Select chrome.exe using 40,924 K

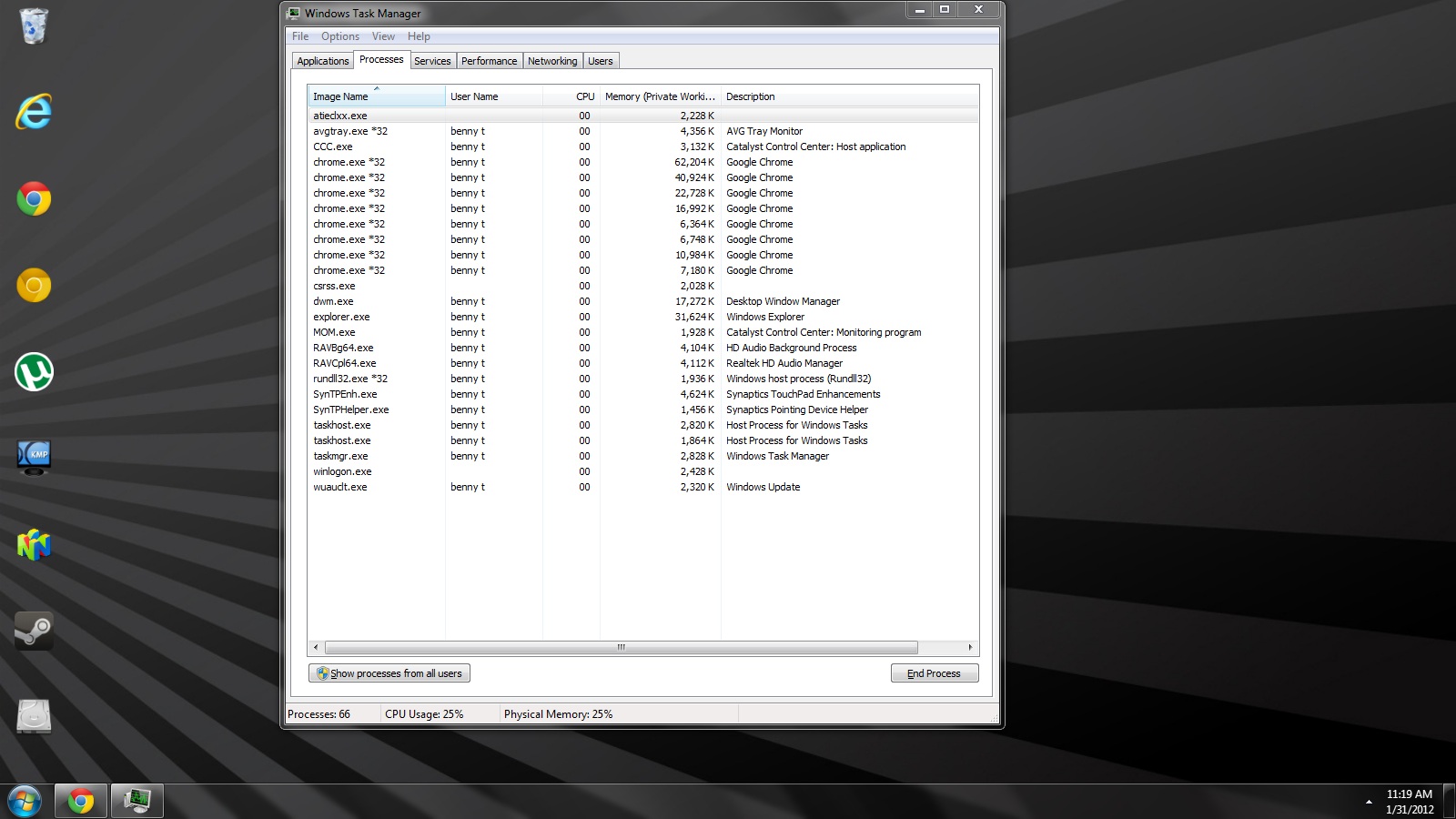pos(643,177)
